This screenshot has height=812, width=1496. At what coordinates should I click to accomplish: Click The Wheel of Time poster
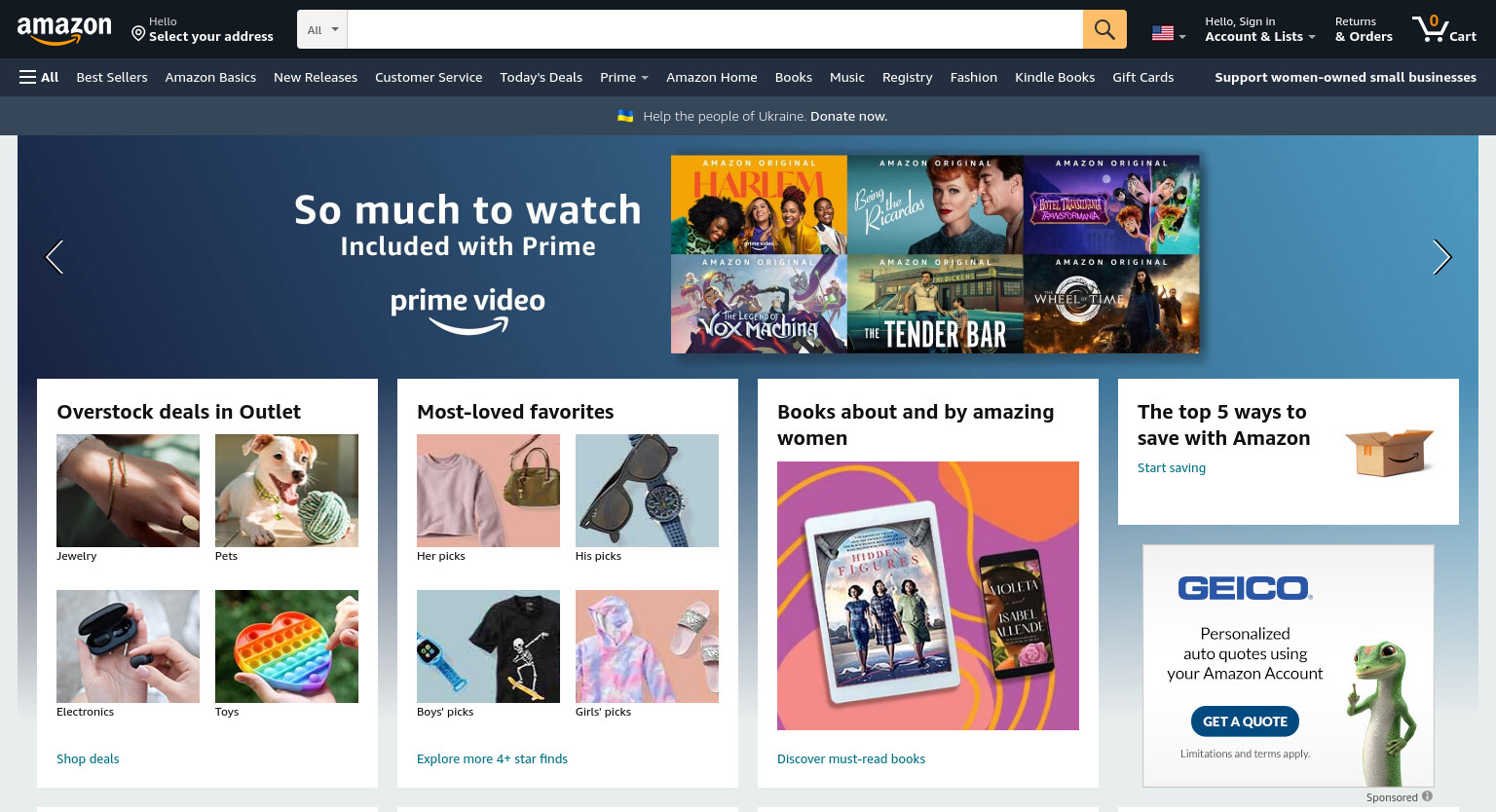point(1111,304)
